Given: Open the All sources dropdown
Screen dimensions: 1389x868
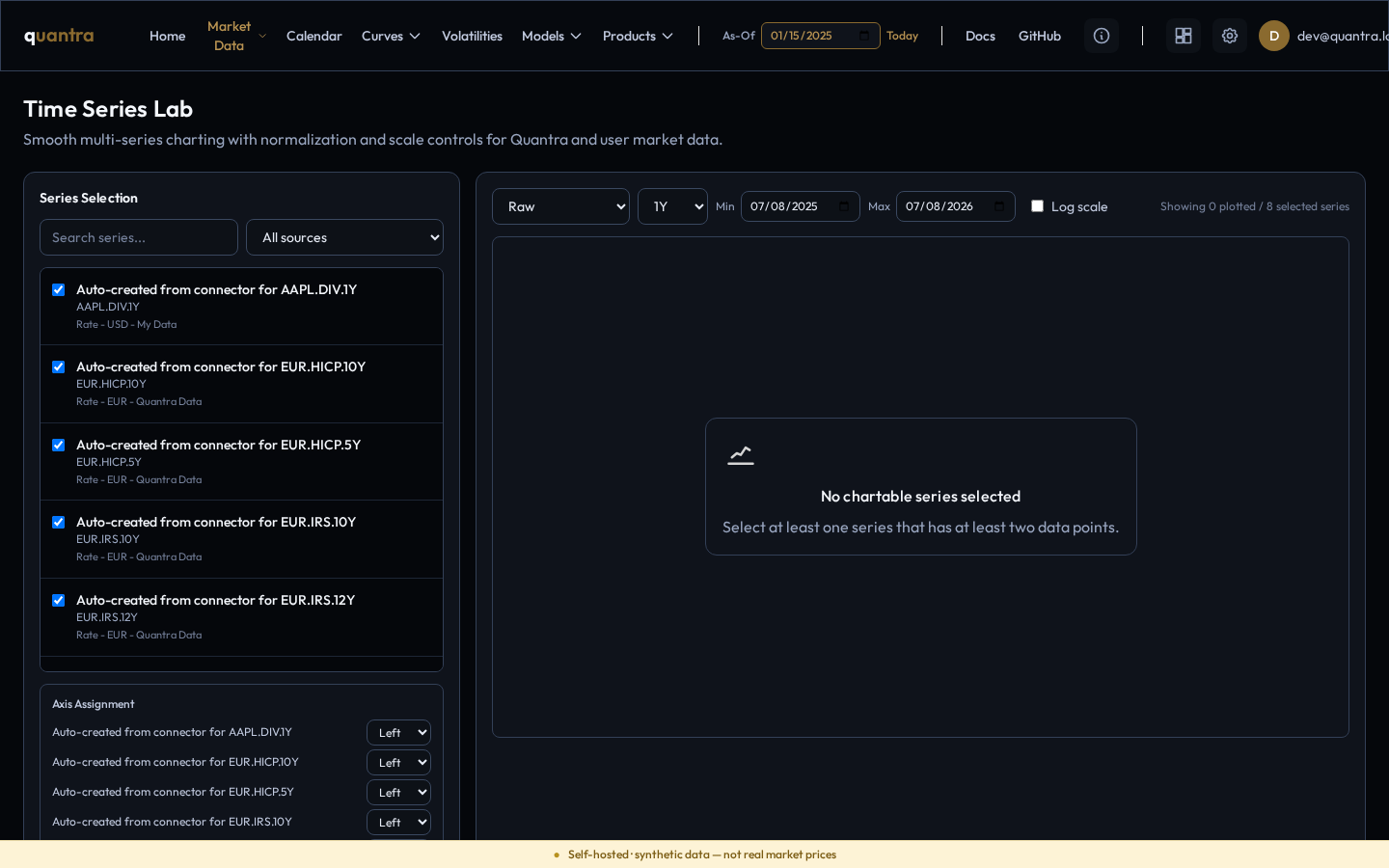Looking at the screenshot, I should 344,237.
